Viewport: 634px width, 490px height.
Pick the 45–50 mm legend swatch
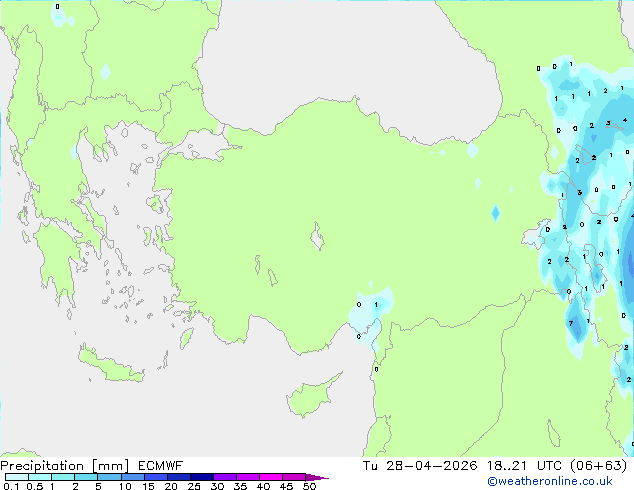pyautogui.click(x=294, y=477)
